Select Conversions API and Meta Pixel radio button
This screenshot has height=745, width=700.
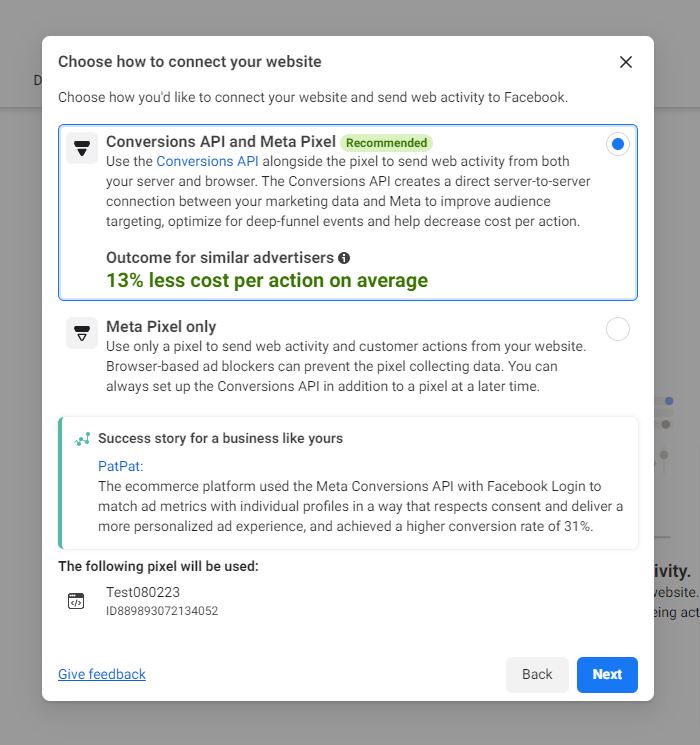tap(617, 144)
